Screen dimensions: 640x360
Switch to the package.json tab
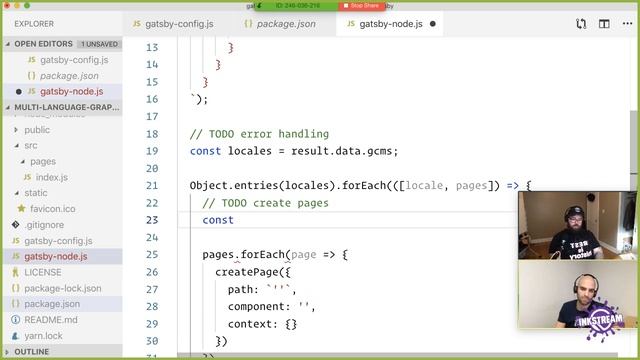280,24
